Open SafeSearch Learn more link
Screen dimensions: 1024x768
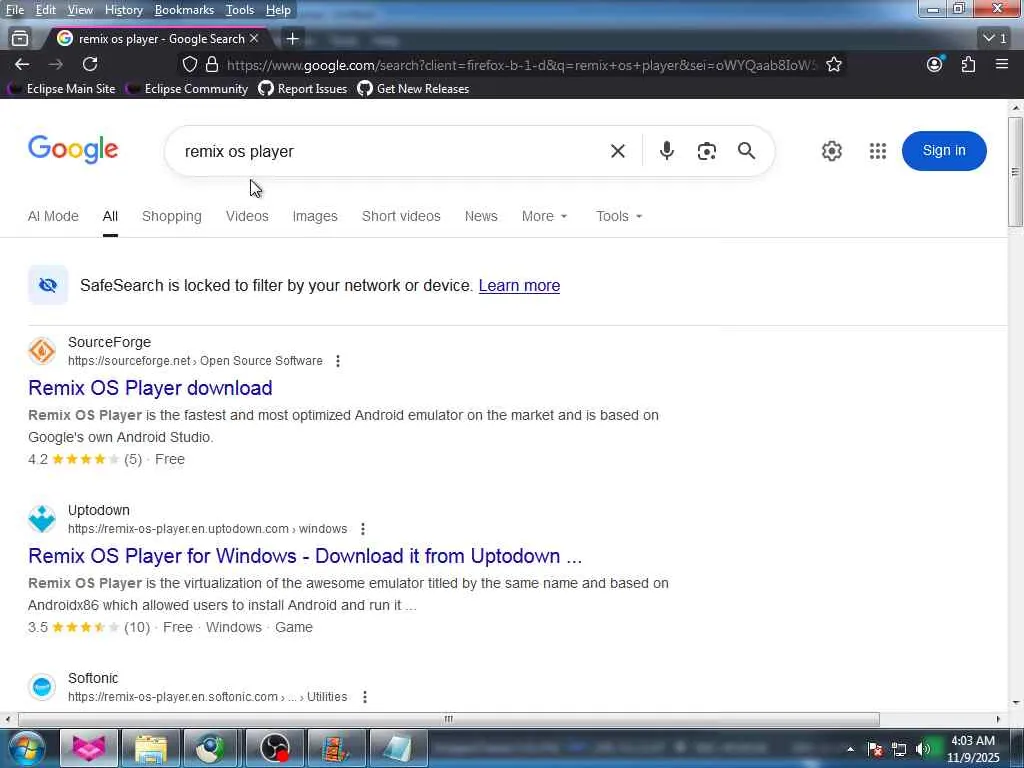(519, 285)
